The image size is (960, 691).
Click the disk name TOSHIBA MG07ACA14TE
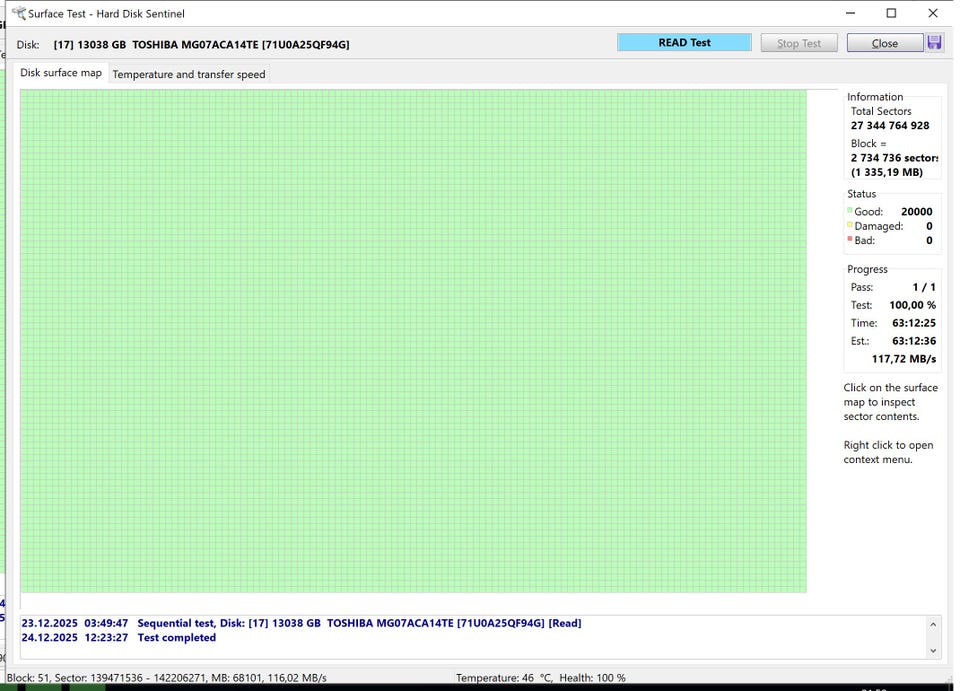(195, 45)
